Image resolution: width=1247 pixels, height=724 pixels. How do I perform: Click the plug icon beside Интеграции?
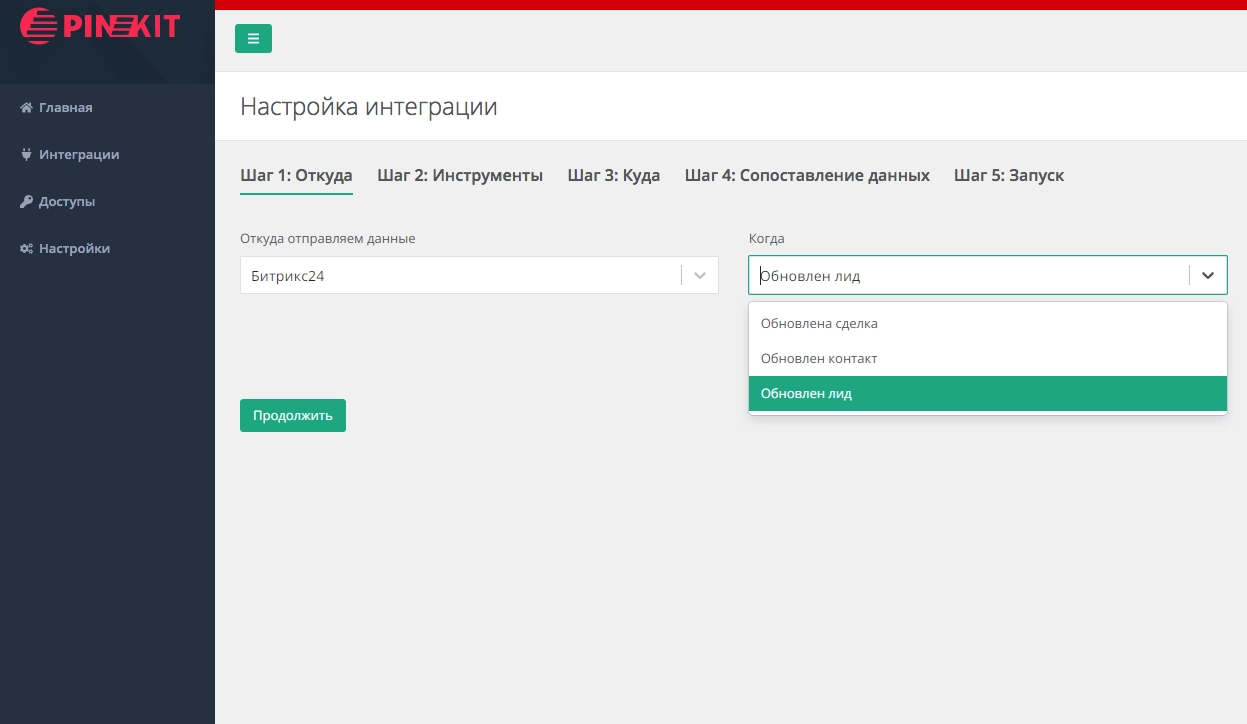[27, 155]
